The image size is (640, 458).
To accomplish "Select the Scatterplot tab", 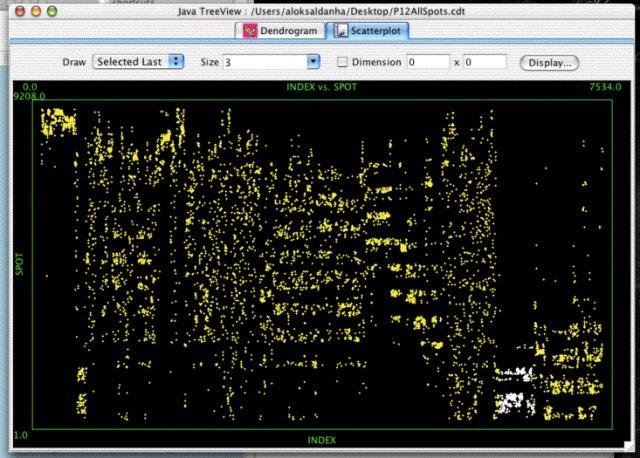I will pyautogui.click(x=367, y=31).
